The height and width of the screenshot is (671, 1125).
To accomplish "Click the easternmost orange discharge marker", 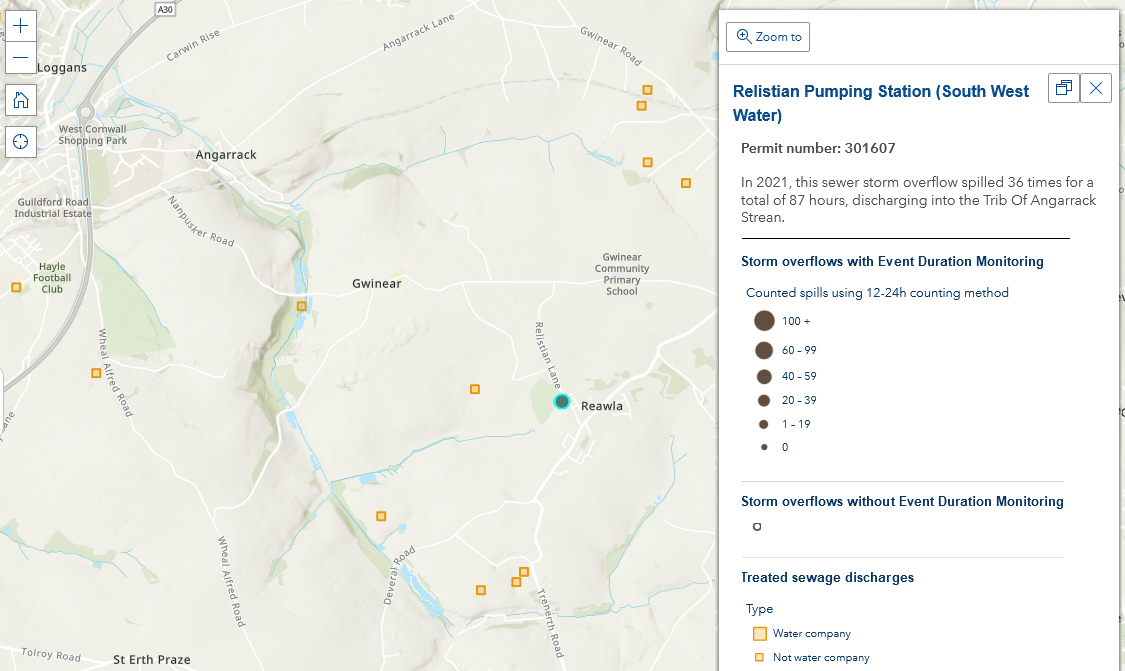I will [686, 183].
